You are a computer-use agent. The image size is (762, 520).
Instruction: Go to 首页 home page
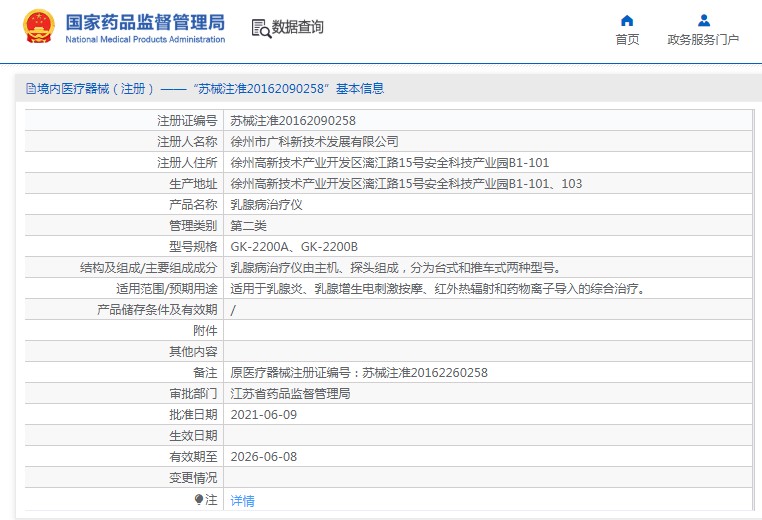pyautogui.click(x=627, y=39)
